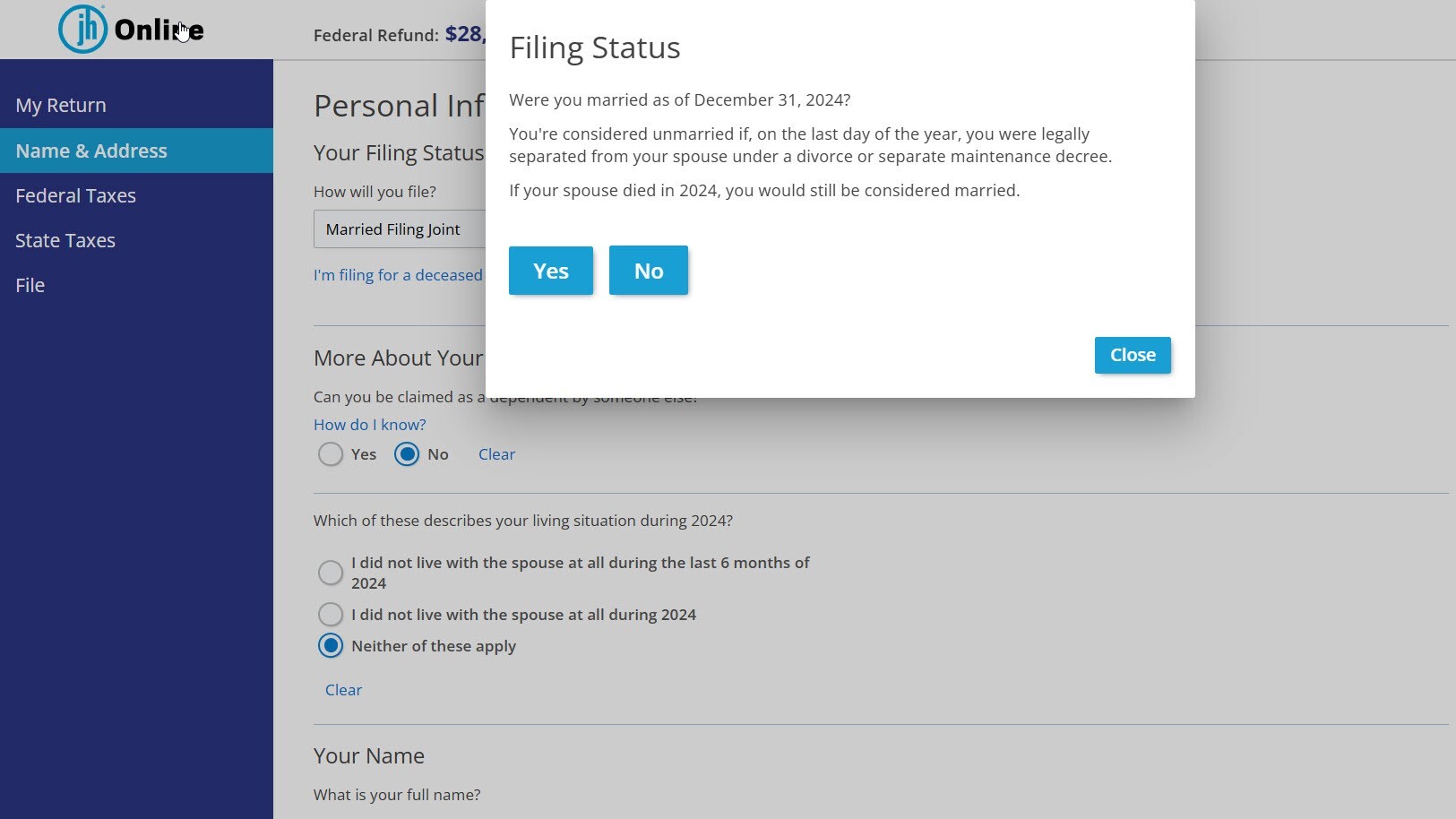1456x819 pixels.
Task: Select Neither of these apply
Action: tap(331, 645)
